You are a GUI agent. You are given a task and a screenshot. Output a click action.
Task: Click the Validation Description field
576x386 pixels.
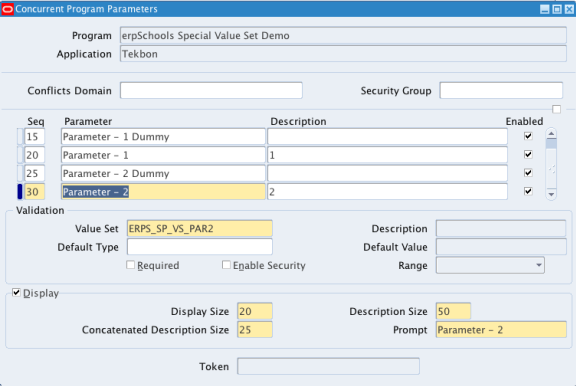pyautogui.click(x=501, y=228)
